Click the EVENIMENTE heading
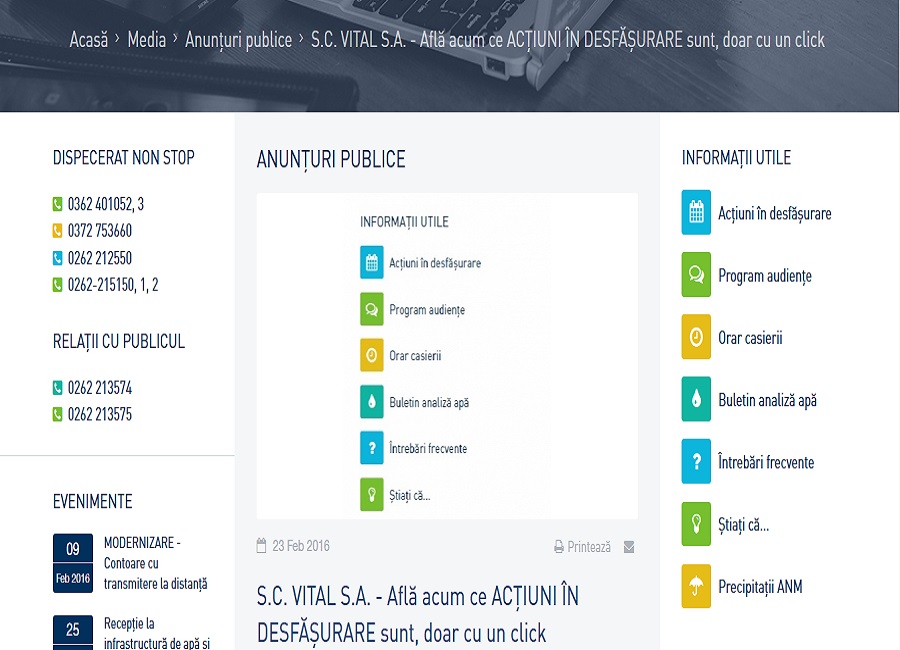The image size is (900, 650). click(92, 501)
